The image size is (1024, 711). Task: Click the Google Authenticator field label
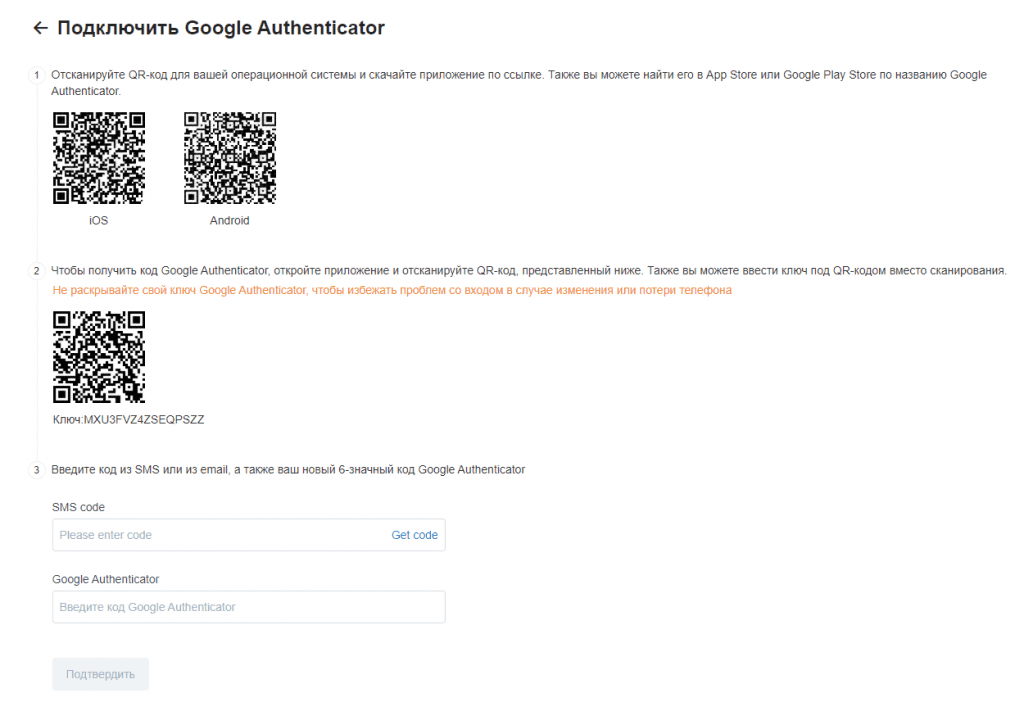click(x=106, y=579)
